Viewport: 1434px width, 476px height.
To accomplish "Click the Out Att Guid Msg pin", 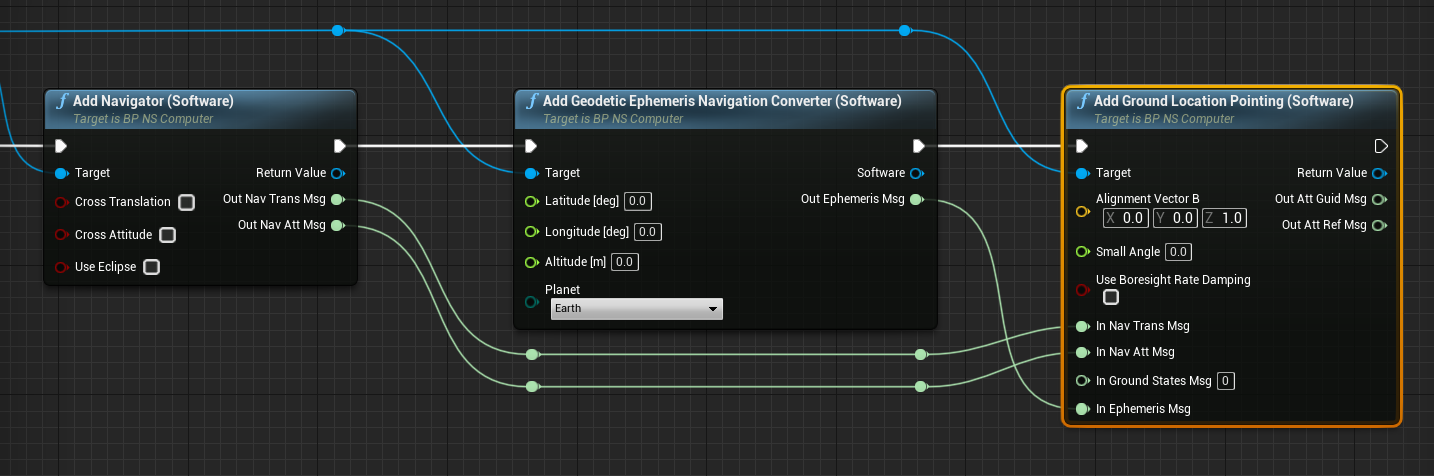I will [x=1380, y=199].
